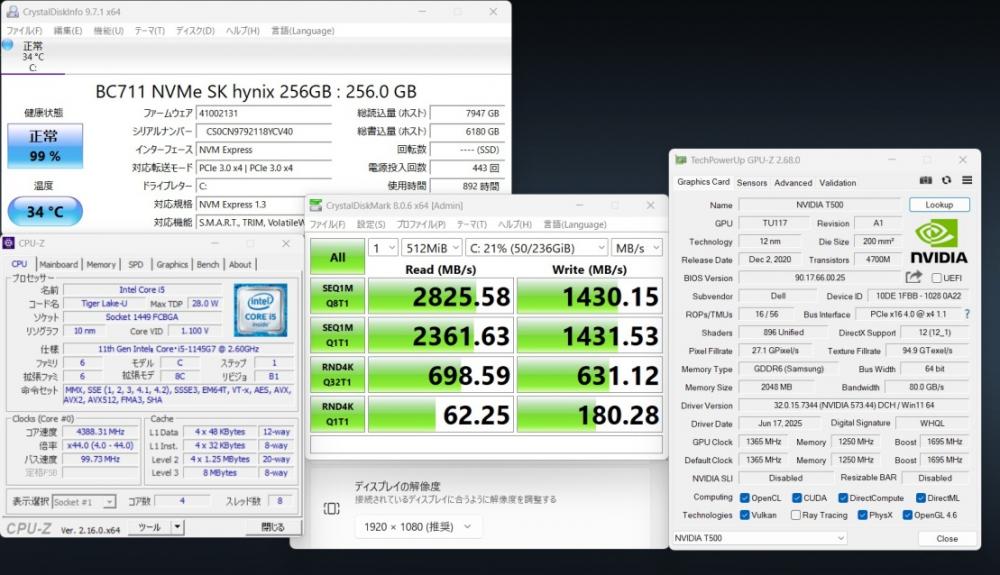Image resolution: width=1000 pixels, height=575 pixels.
Task: Toggle the CUDA checkbox
Action: [797, 498]
